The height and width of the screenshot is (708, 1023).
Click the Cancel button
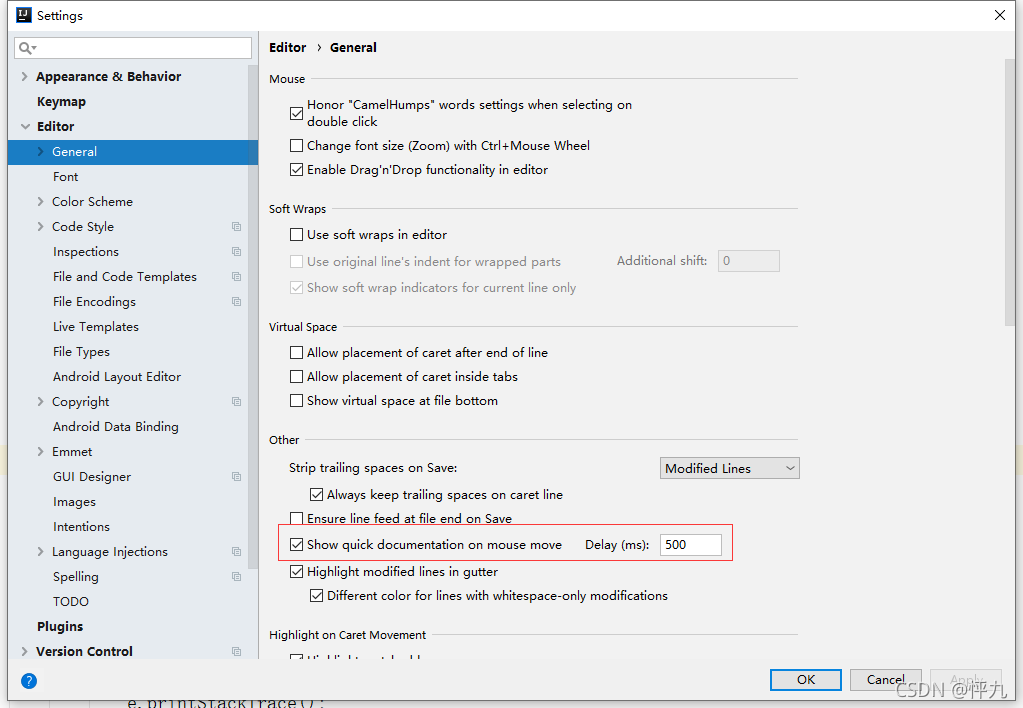[x=885, y=680]
